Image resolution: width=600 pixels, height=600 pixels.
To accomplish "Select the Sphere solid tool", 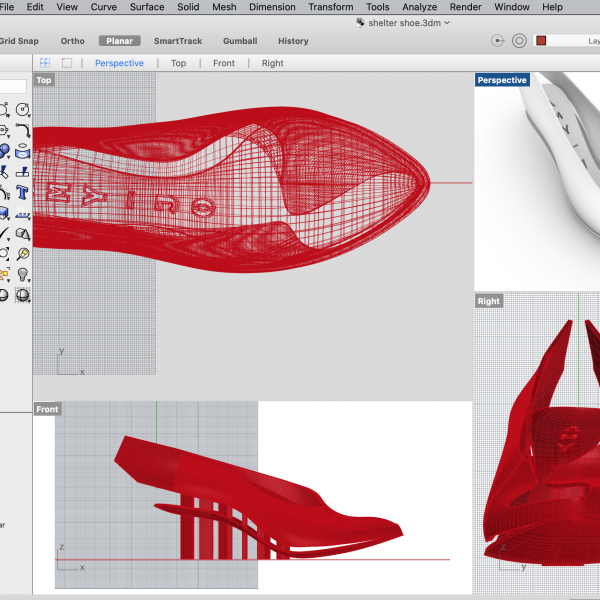I will point(3,151).
